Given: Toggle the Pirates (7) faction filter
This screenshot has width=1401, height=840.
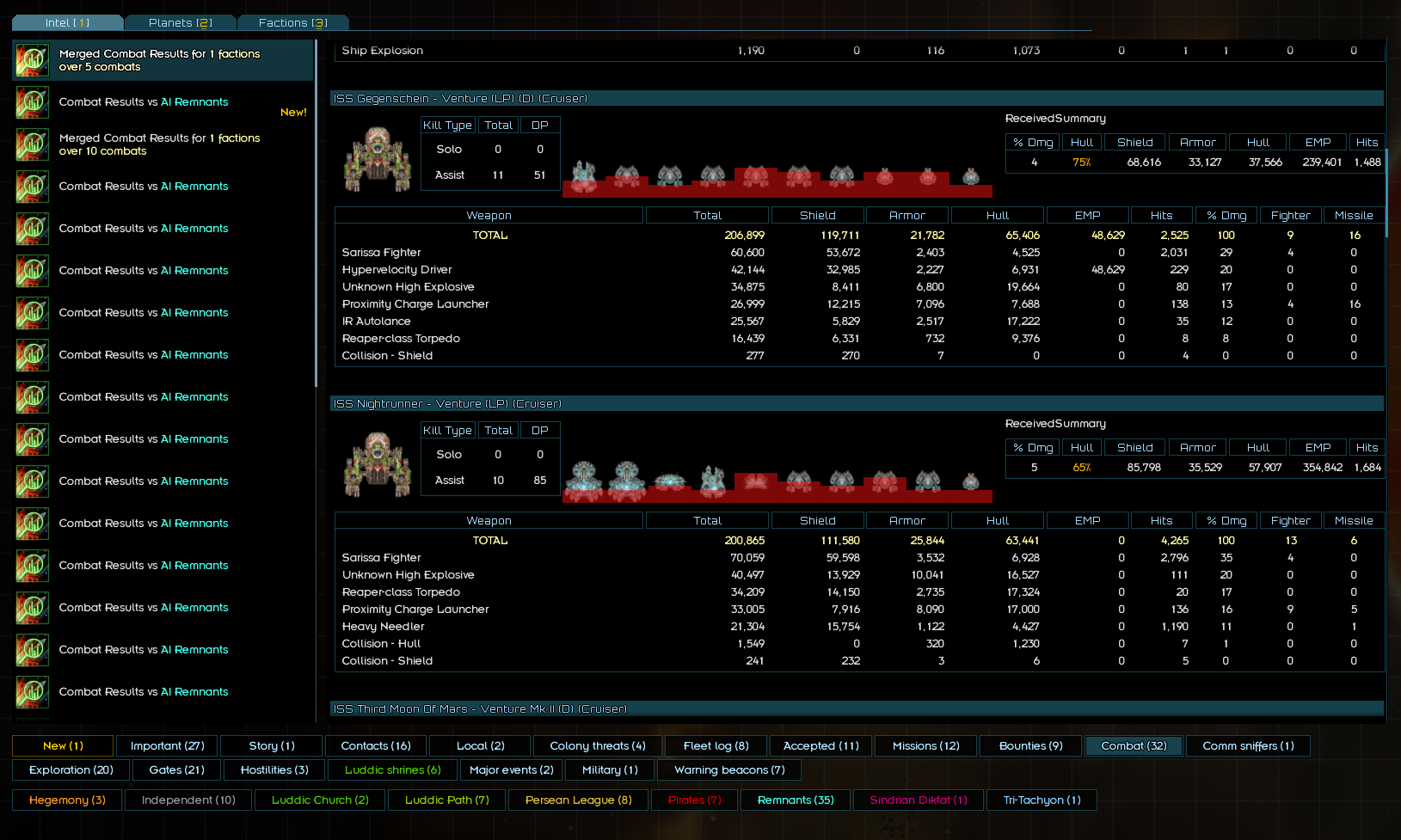Looking at the screenshot, I should (695, 800).
